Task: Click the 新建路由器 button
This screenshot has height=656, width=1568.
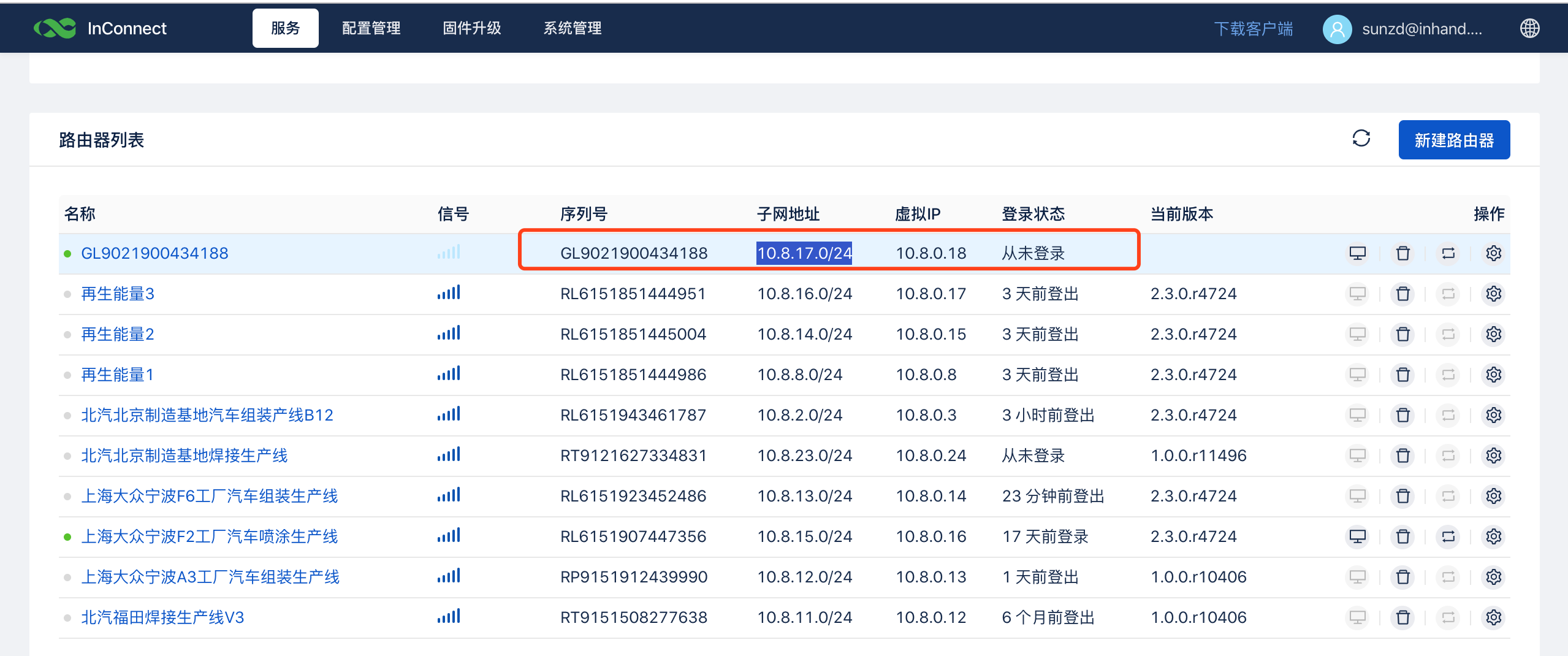Action: pyautogui.click(x=1453, y=140)
